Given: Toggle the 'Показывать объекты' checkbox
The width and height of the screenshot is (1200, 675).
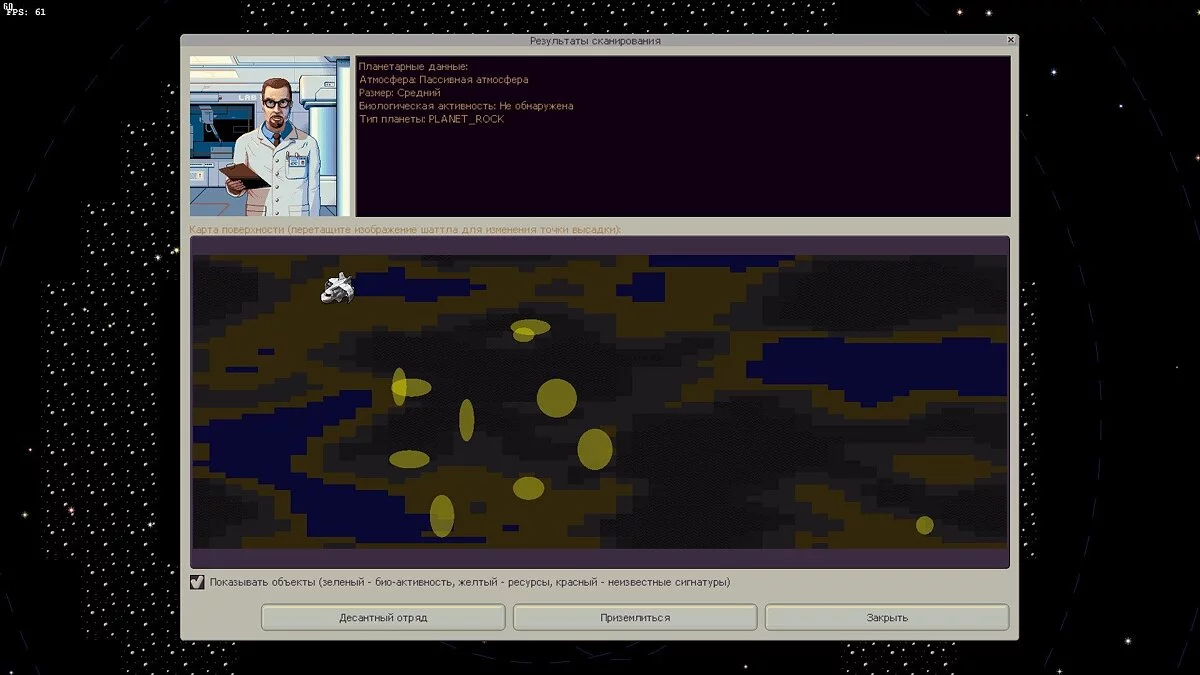Looking at the screenshot, I should point(197,582).
